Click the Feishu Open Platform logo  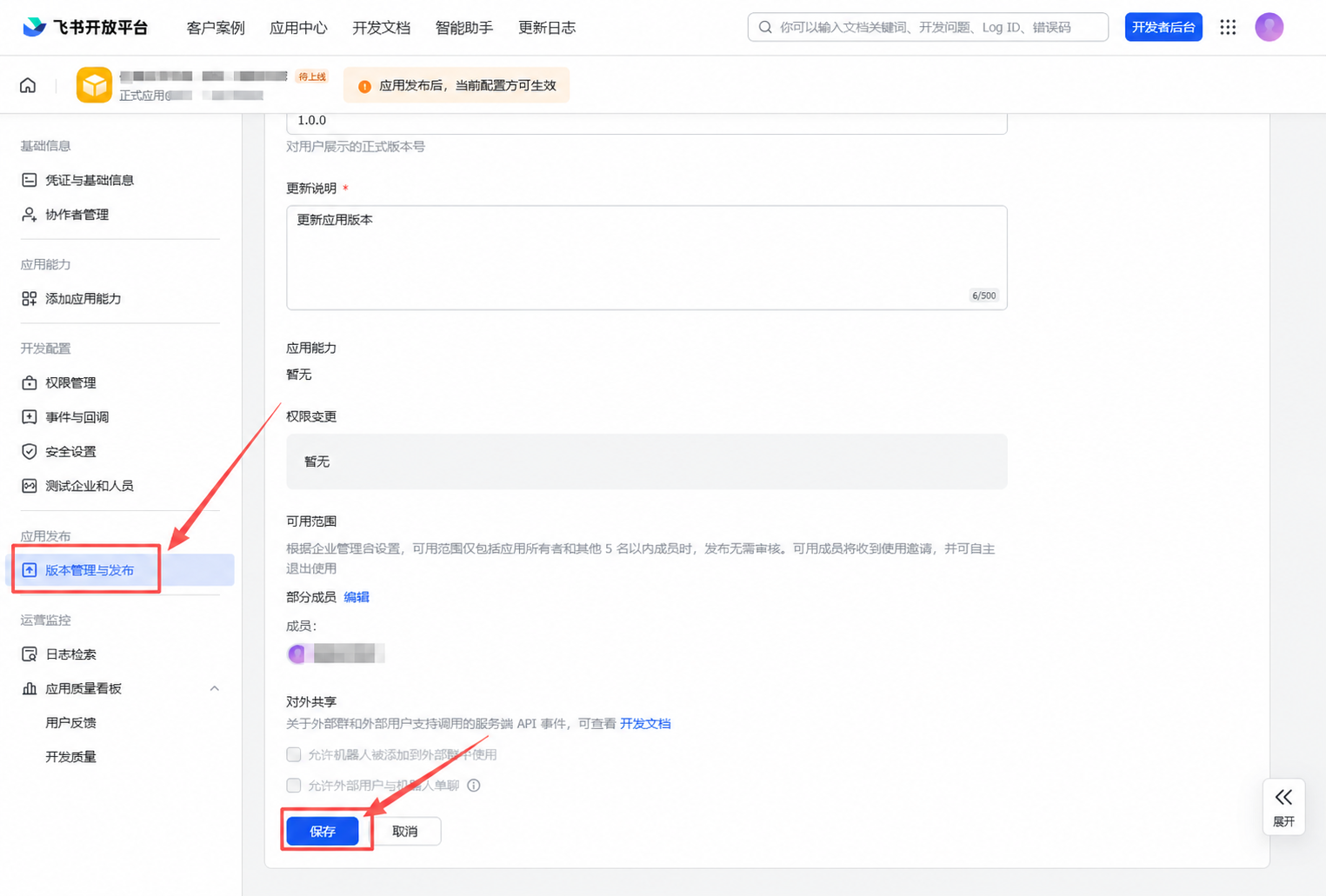tap(84, 27)
